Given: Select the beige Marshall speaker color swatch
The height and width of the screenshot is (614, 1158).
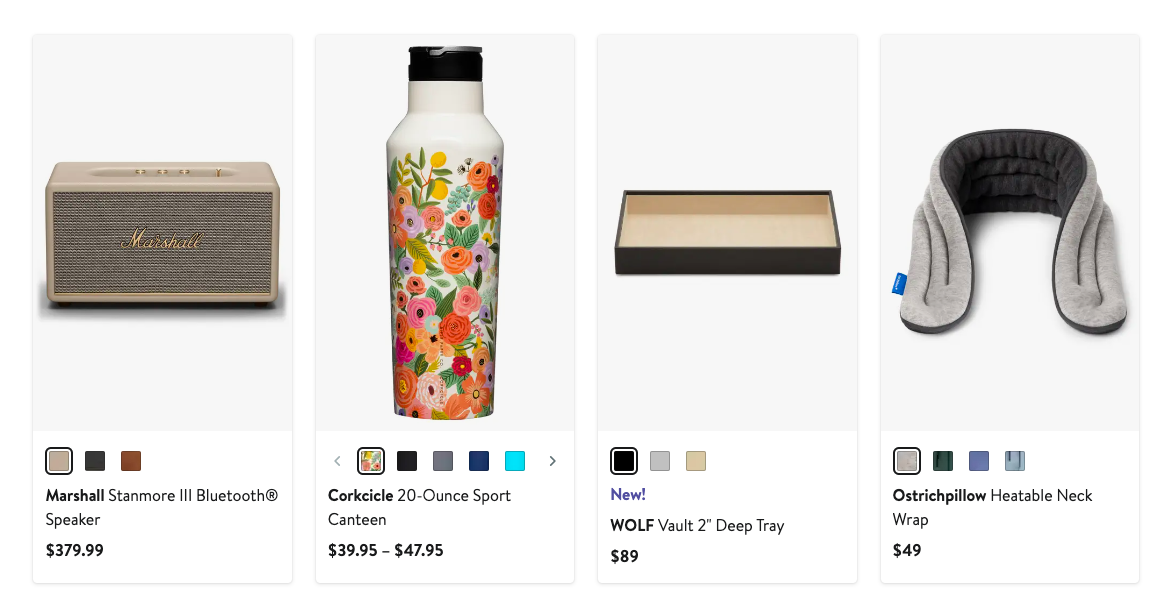Looking at the screenshot, I should click(x=59, y=461).
